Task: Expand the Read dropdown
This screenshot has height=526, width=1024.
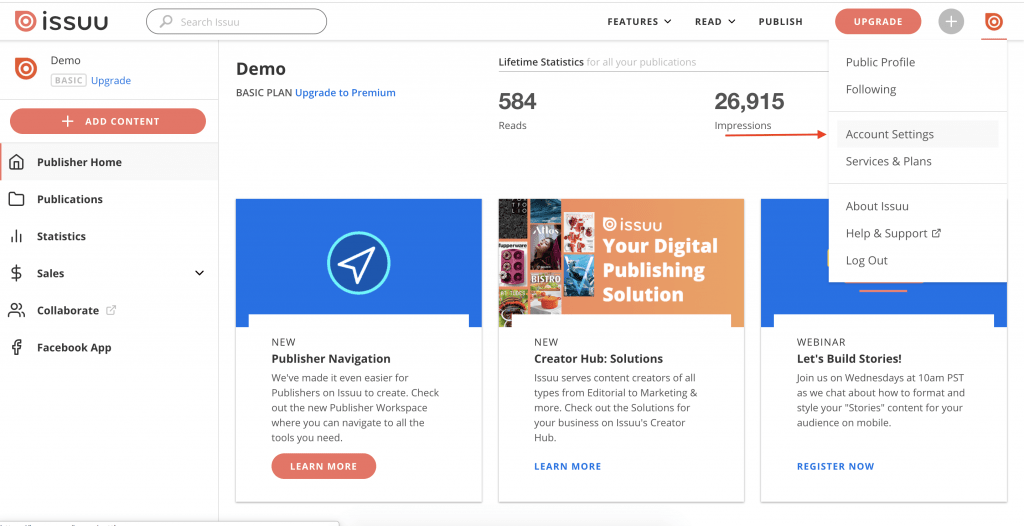Action: tap(715, 22)
